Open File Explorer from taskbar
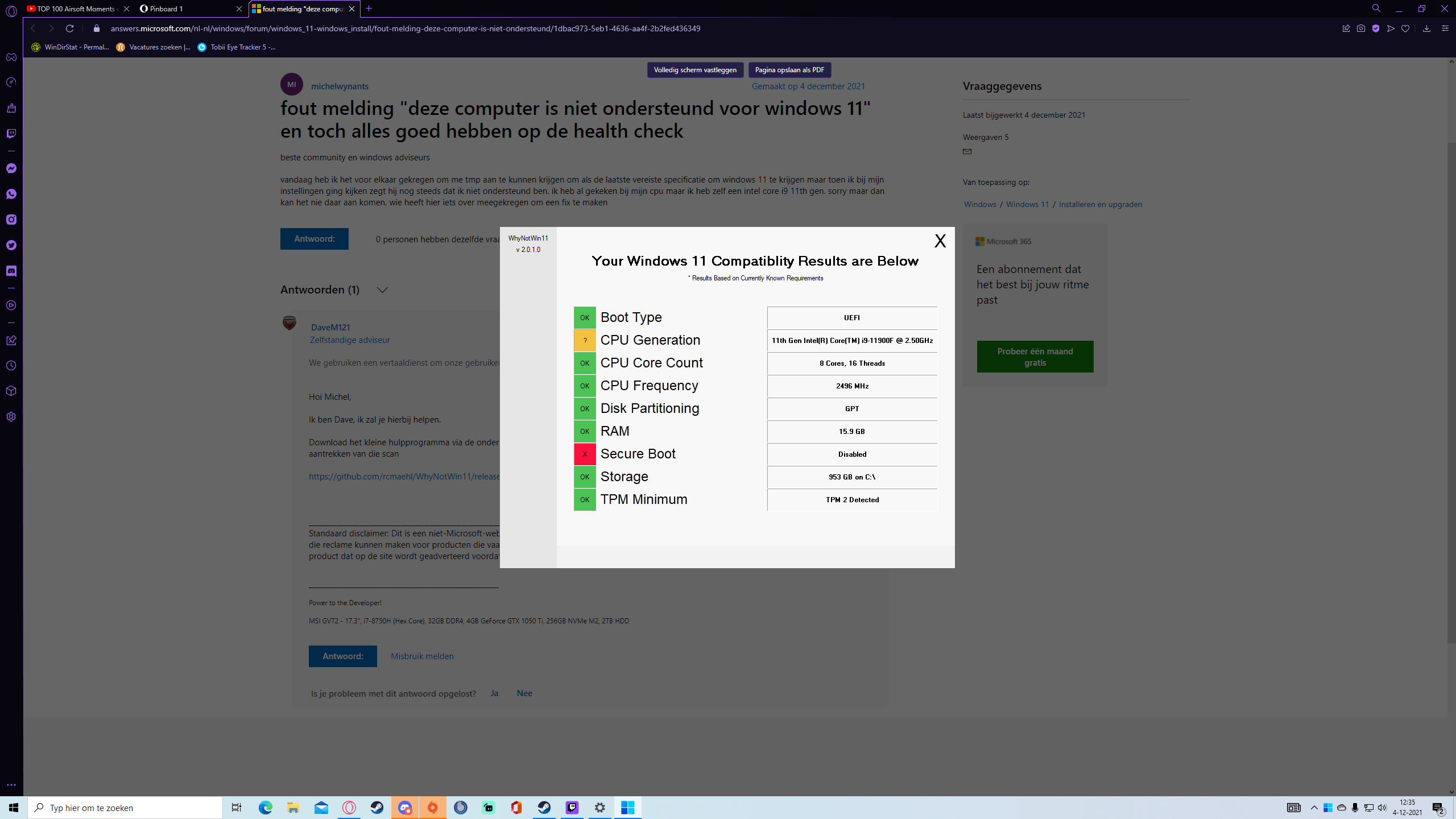 pos(293,808)
